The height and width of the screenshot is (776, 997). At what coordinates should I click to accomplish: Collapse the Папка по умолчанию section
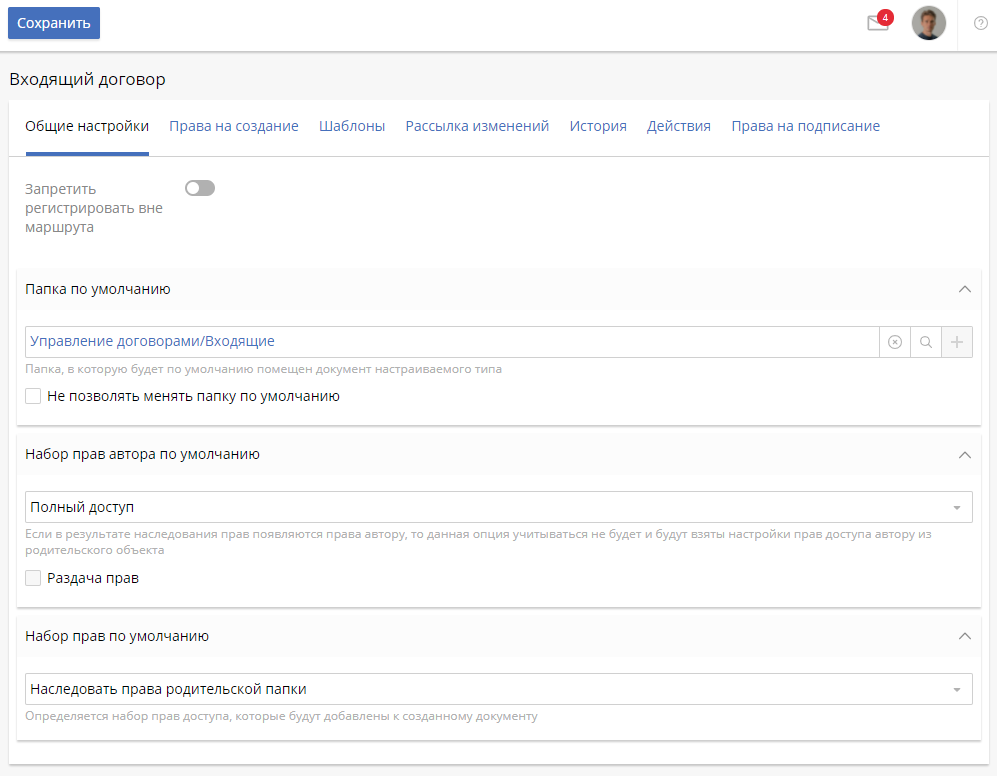point(965,289)
